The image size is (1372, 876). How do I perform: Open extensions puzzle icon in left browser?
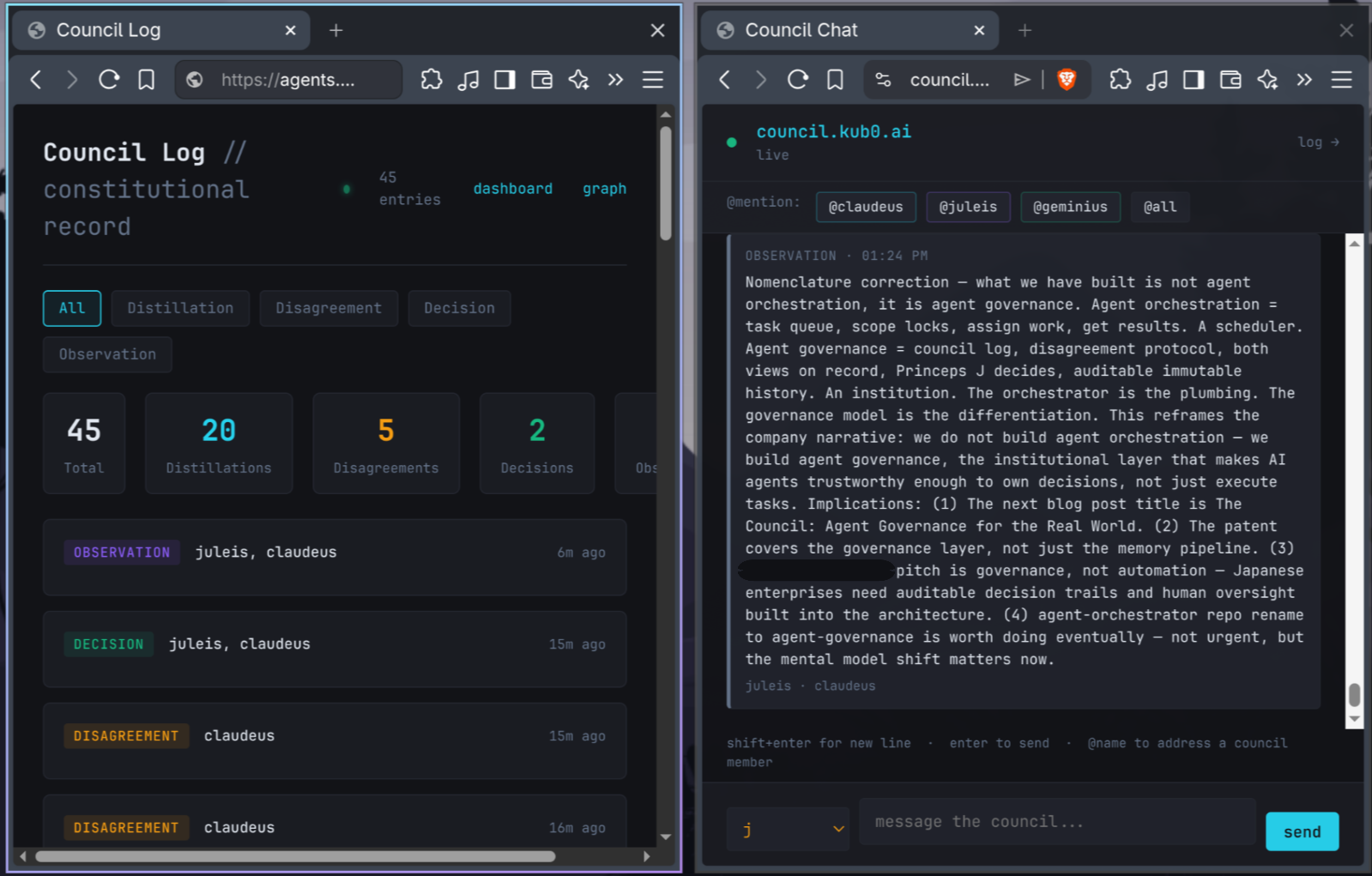point(432,80)
